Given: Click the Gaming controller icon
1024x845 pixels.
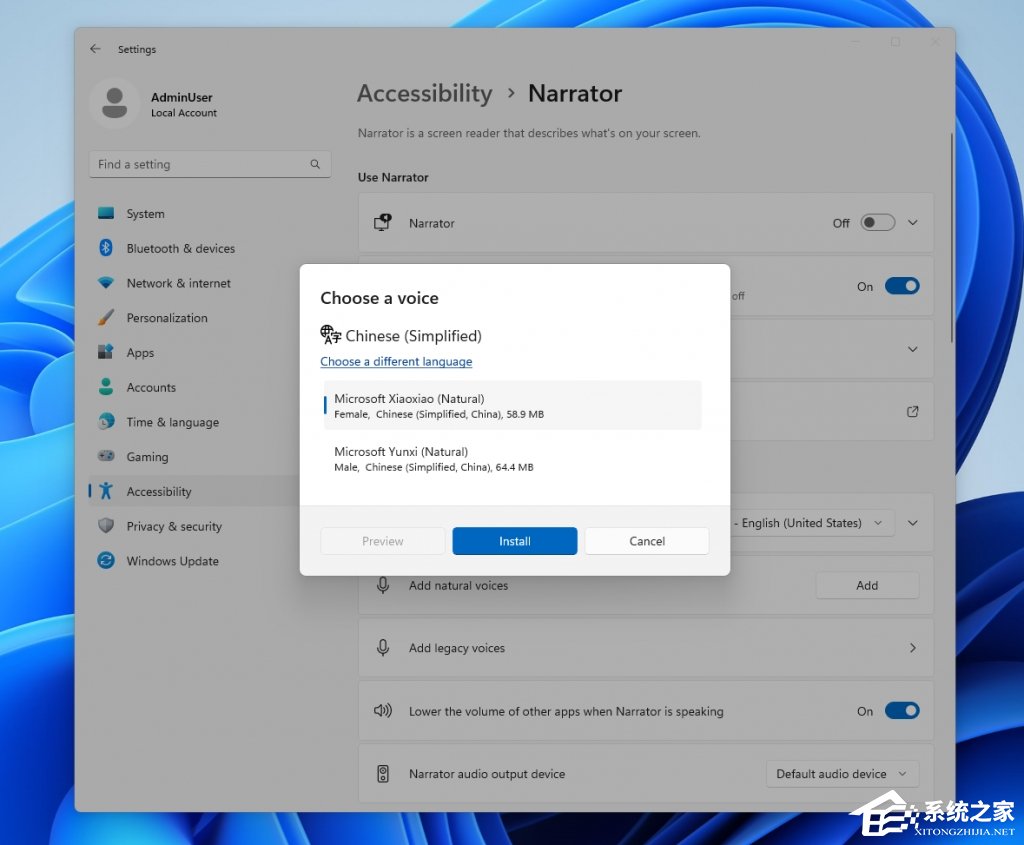Looking at the screenshot, I should [106, 457].
